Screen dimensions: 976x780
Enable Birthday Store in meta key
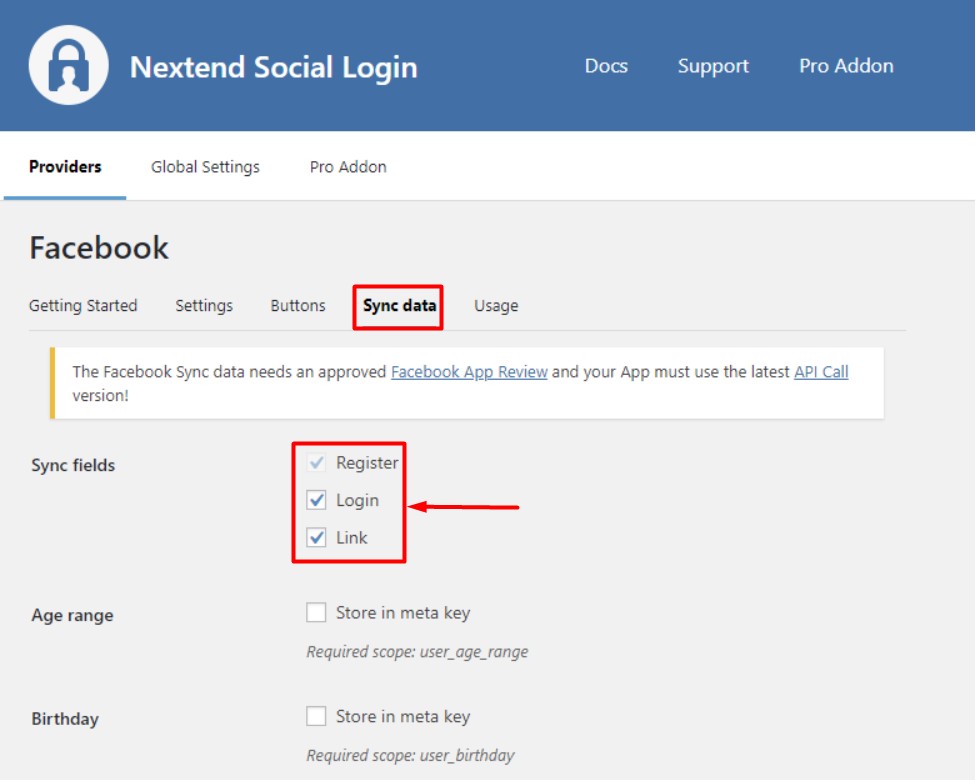click(x=316, y=717)
